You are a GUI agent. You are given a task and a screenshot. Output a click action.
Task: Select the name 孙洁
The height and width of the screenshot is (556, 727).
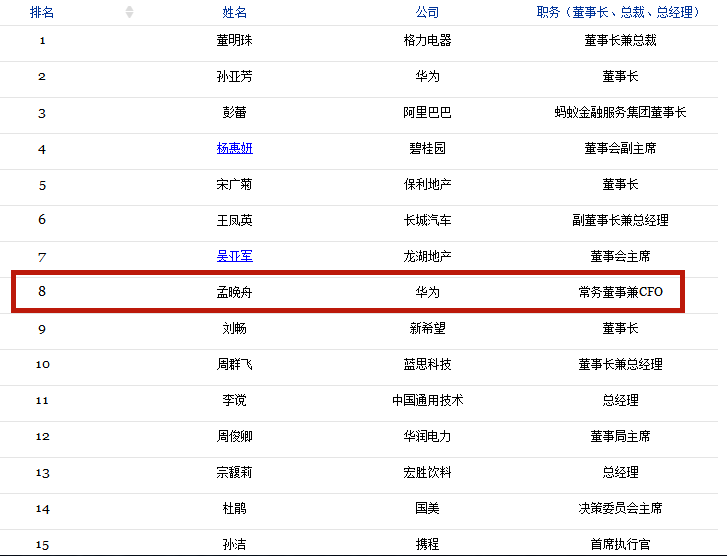pyautogui.click(x=235, y=544)
